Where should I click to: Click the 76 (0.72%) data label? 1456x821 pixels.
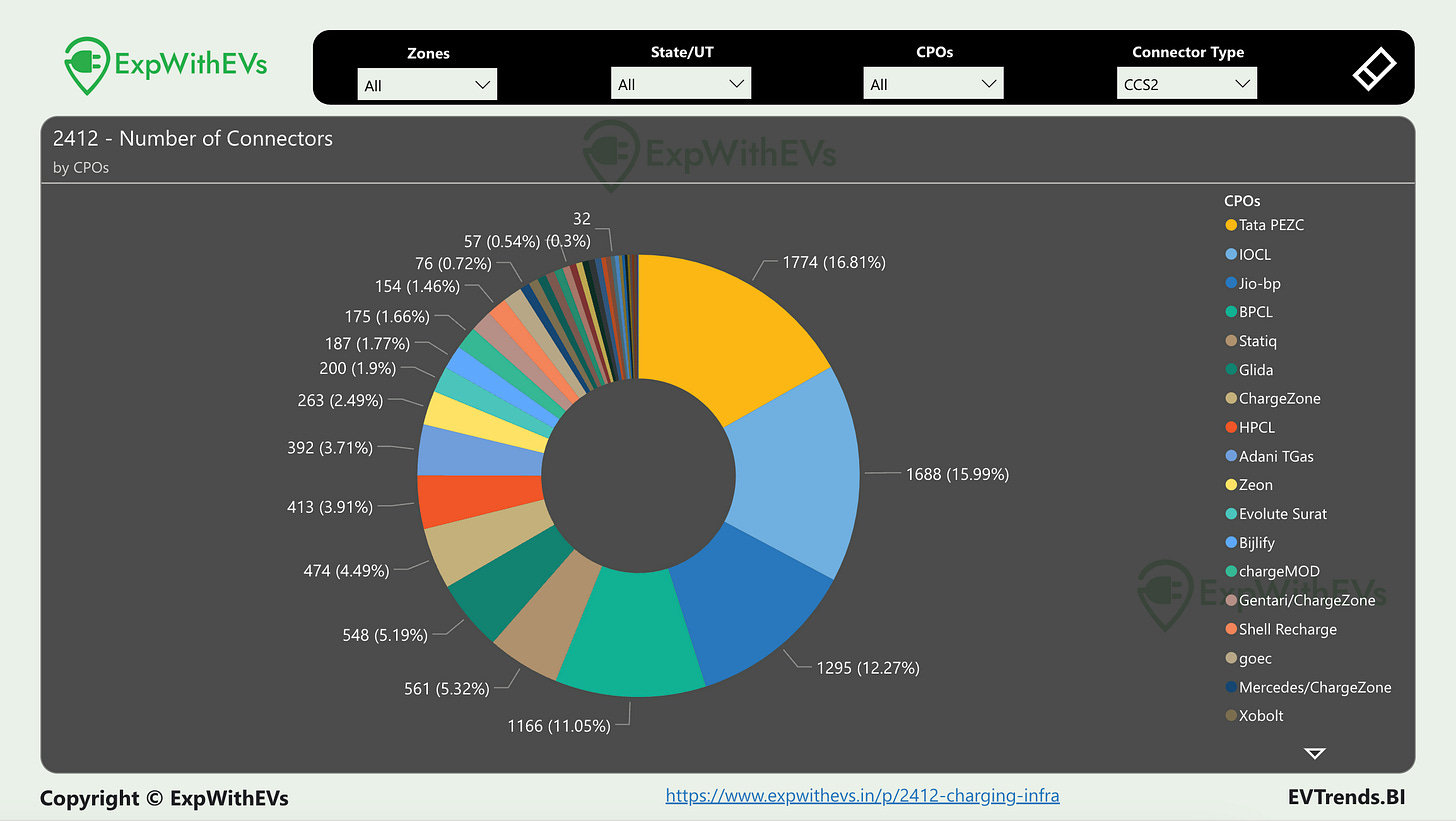click(x=453, y=263)
